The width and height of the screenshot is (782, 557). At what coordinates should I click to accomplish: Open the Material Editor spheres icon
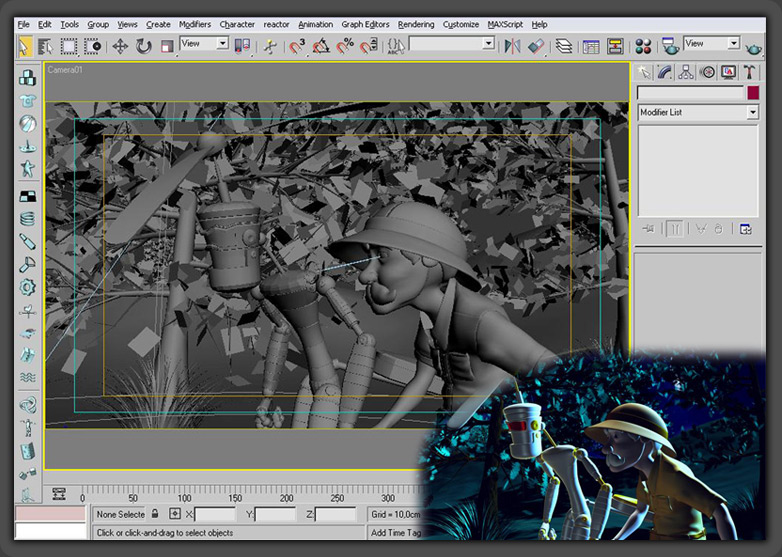click(x=643, y=45)
